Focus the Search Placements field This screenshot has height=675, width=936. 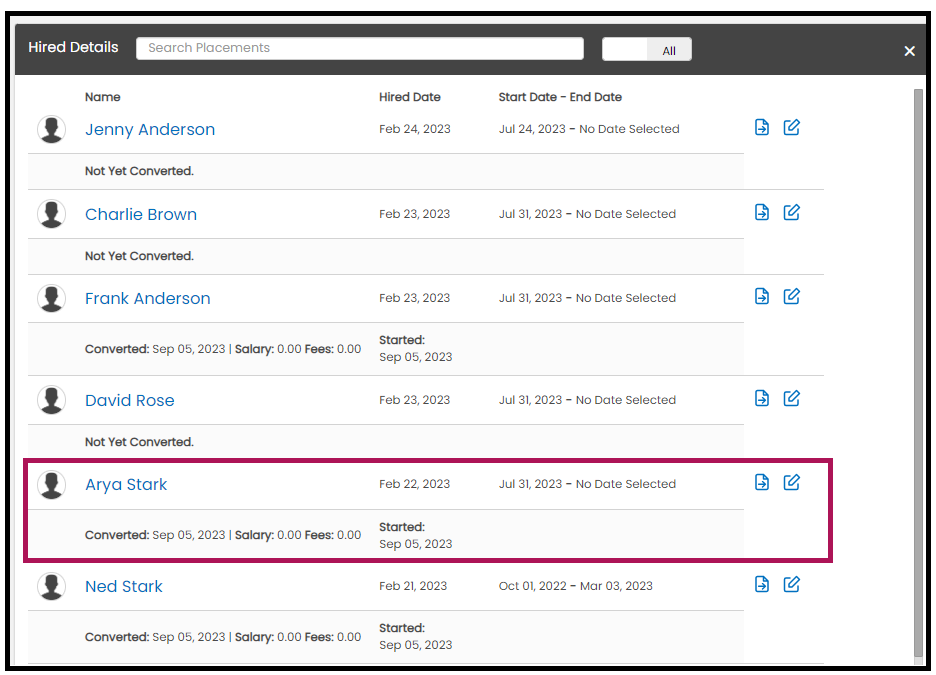coord(360,48)
